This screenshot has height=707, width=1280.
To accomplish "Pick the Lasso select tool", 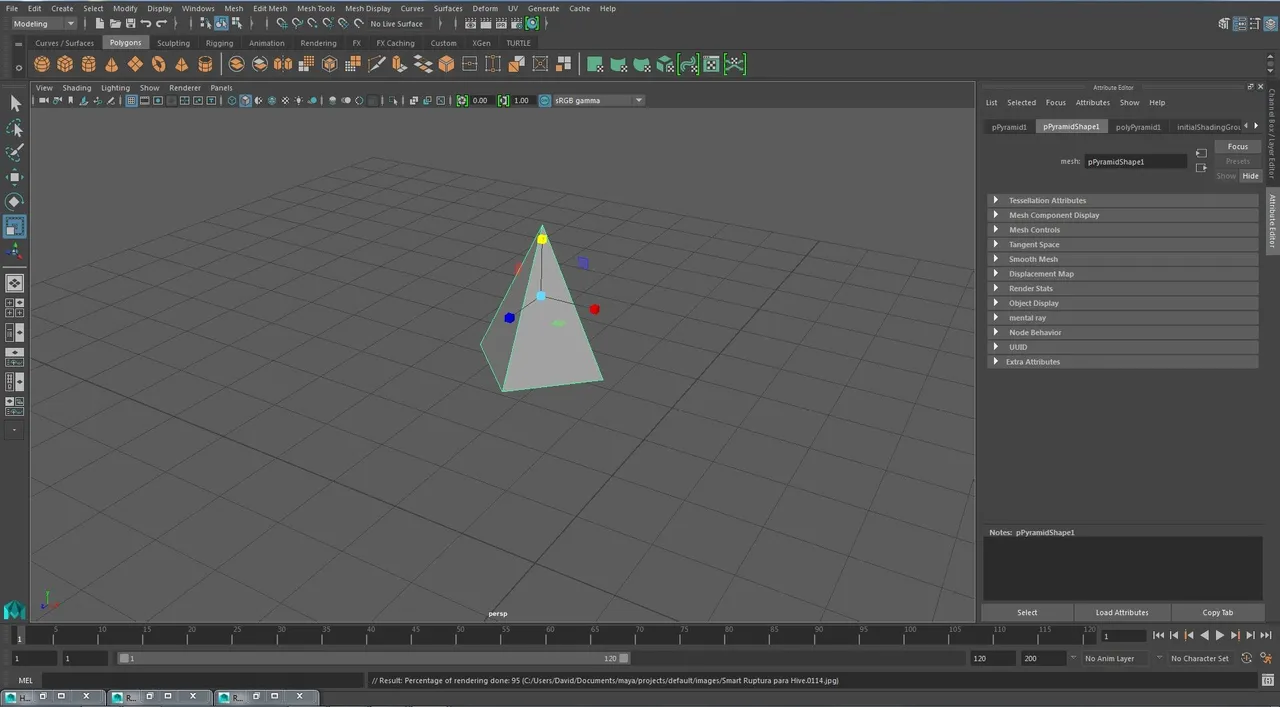I will 15,128.
